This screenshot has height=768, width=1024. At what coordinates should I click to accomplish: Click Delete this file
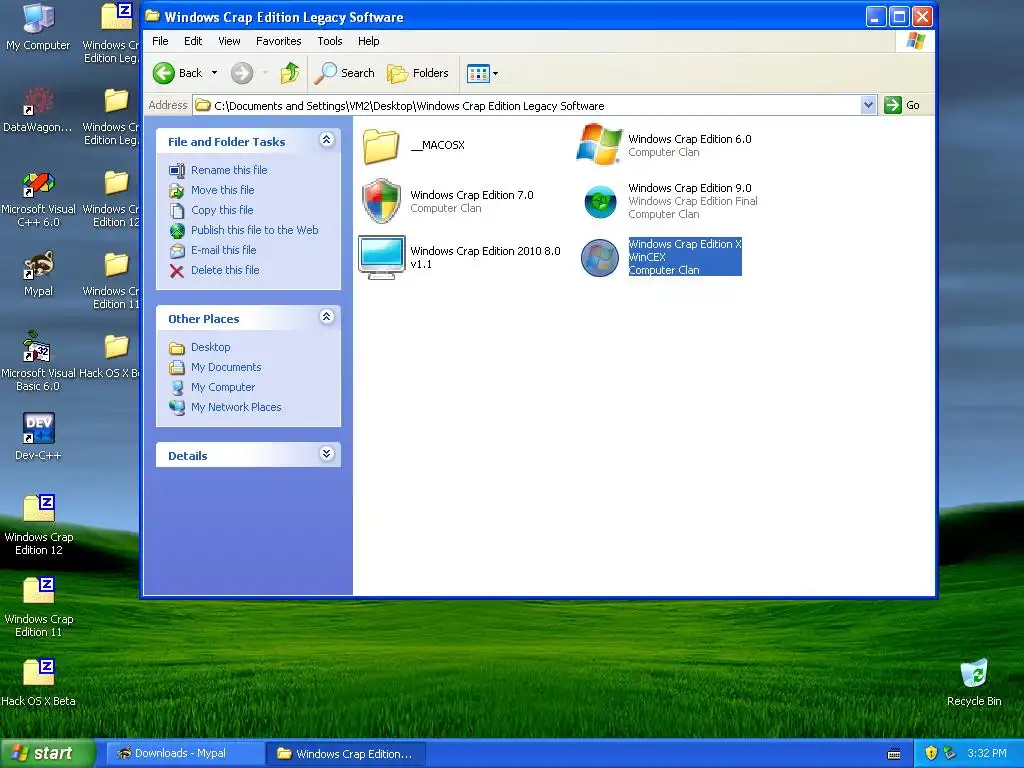[x=225, y=270]
